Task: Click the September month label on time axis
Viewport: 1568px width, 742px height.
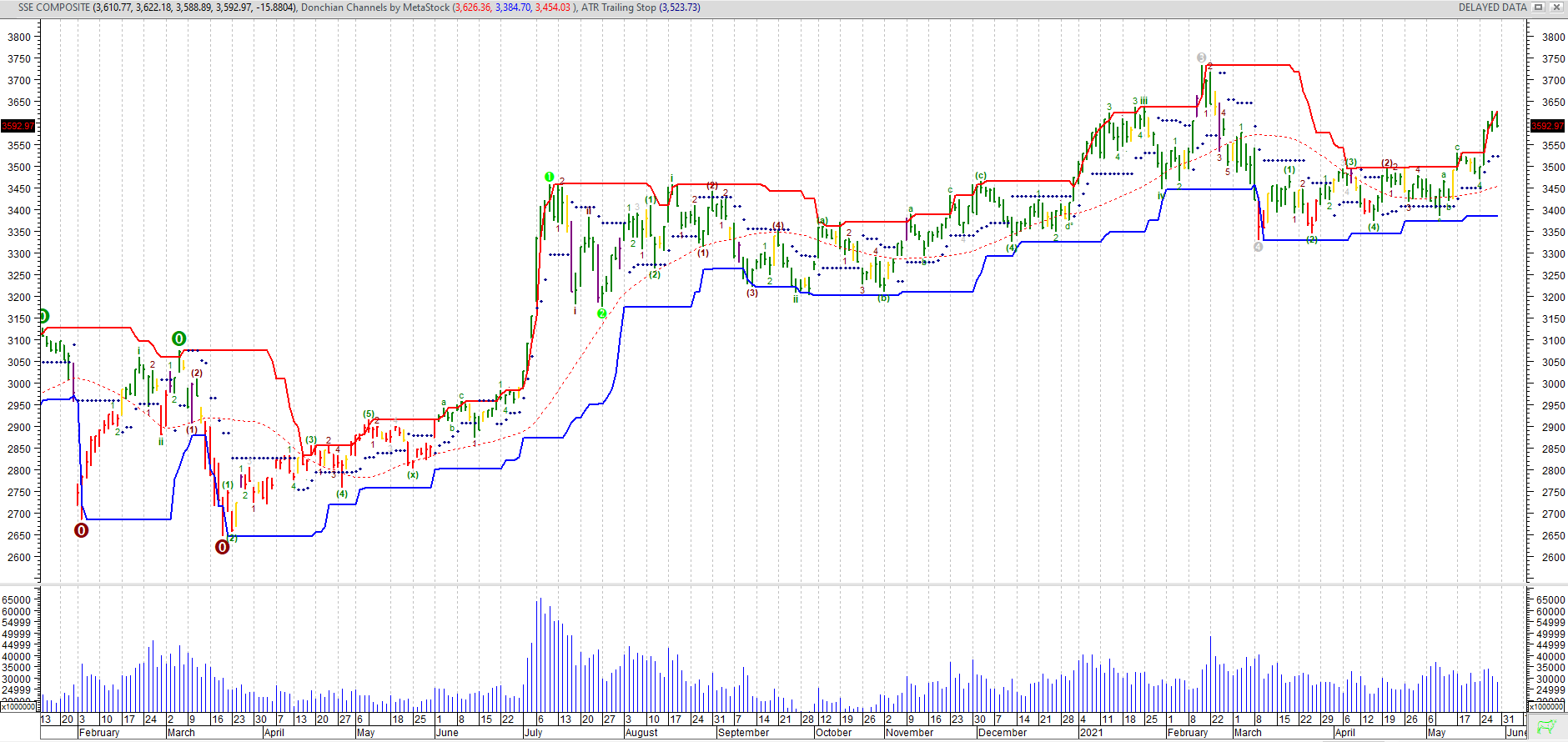Action: click(743, 733)
